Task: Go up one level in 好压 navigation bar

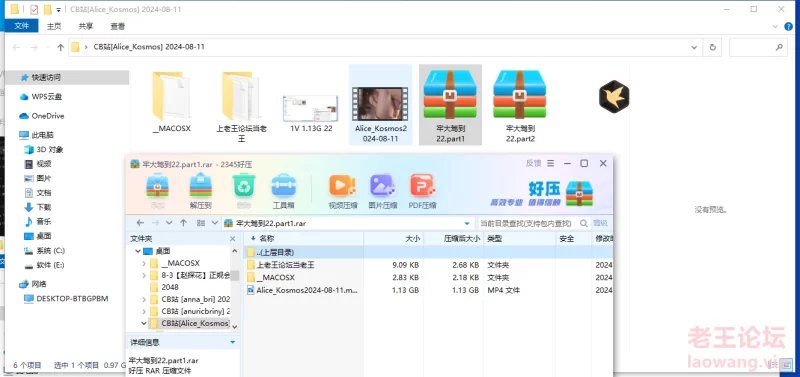Action: (x=184, y=223)
